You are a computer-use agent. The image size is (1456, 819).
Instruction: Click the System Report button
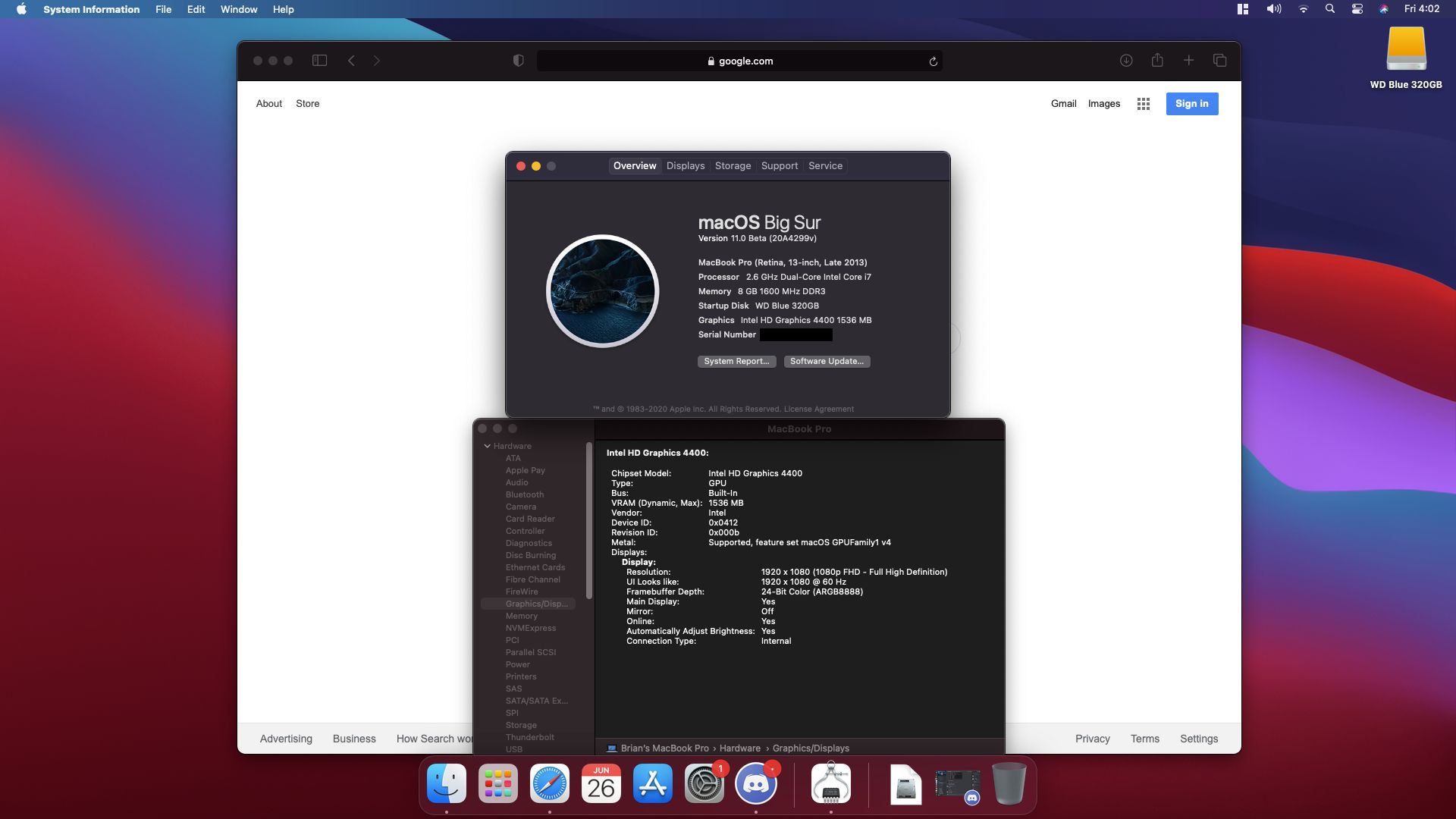(x=736, y=362)
